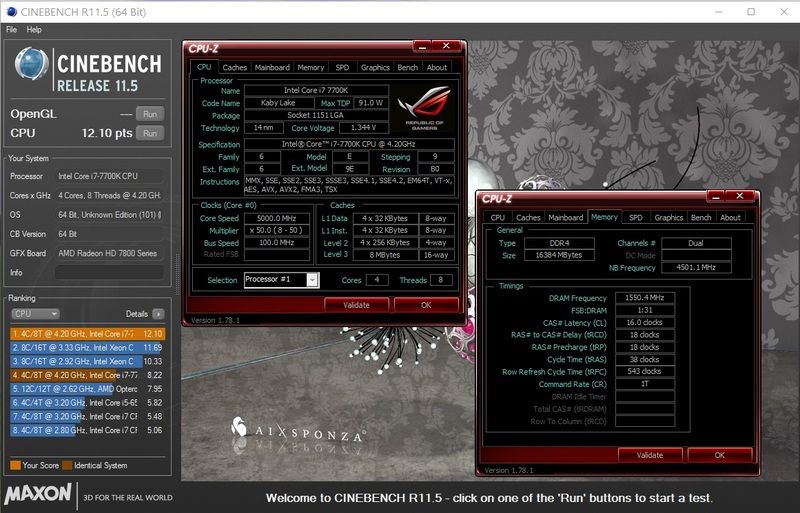Switch to Memory tab in first CPU-Z window
Image resolution: width=800 pixels, height=513 pixels.
[311, 67]
